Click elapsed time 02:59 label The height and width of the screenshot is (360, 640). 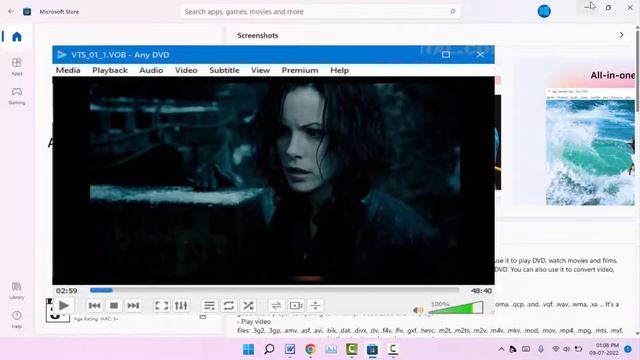[x=67, y=291]
